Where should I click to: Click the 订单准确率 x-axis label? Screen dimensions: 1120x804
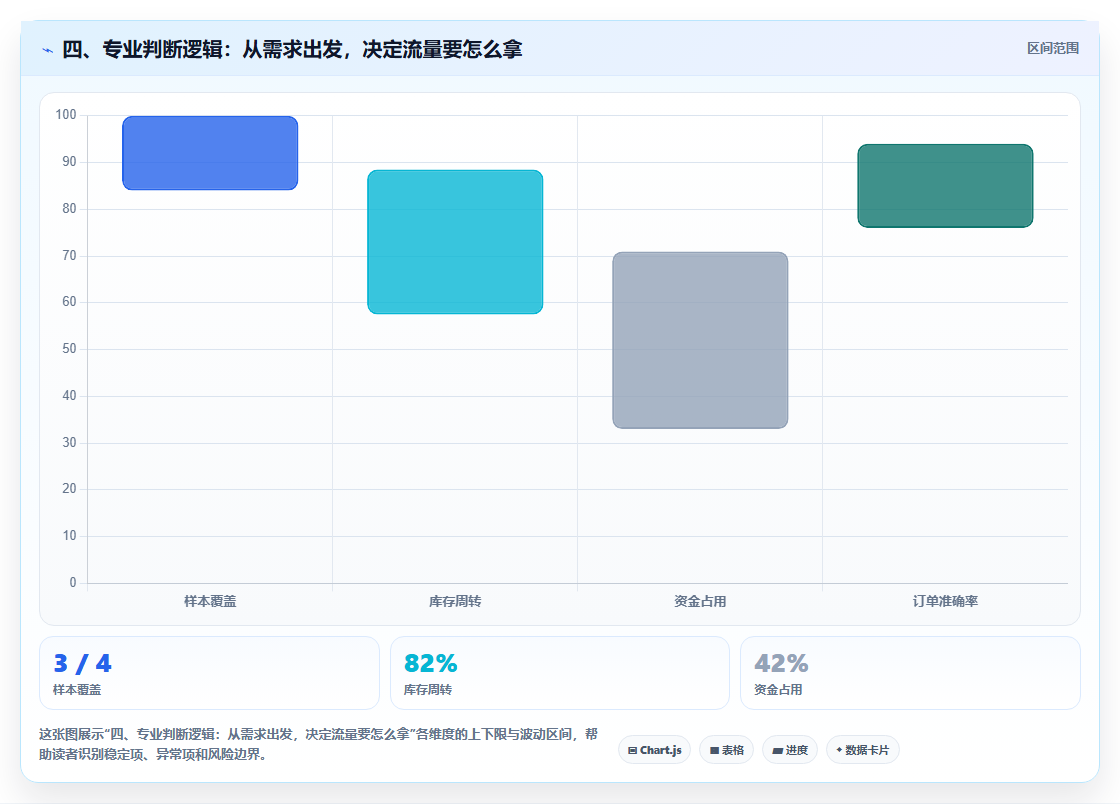[x=945, y=601]
